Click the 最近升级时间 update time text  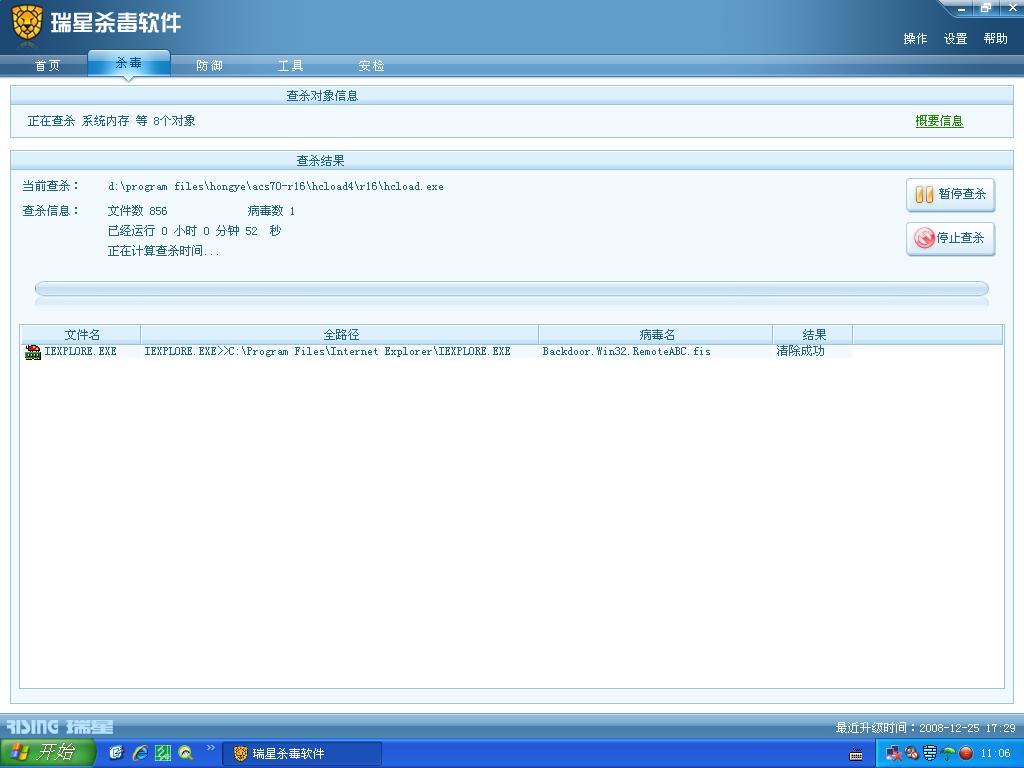[925, 728]
